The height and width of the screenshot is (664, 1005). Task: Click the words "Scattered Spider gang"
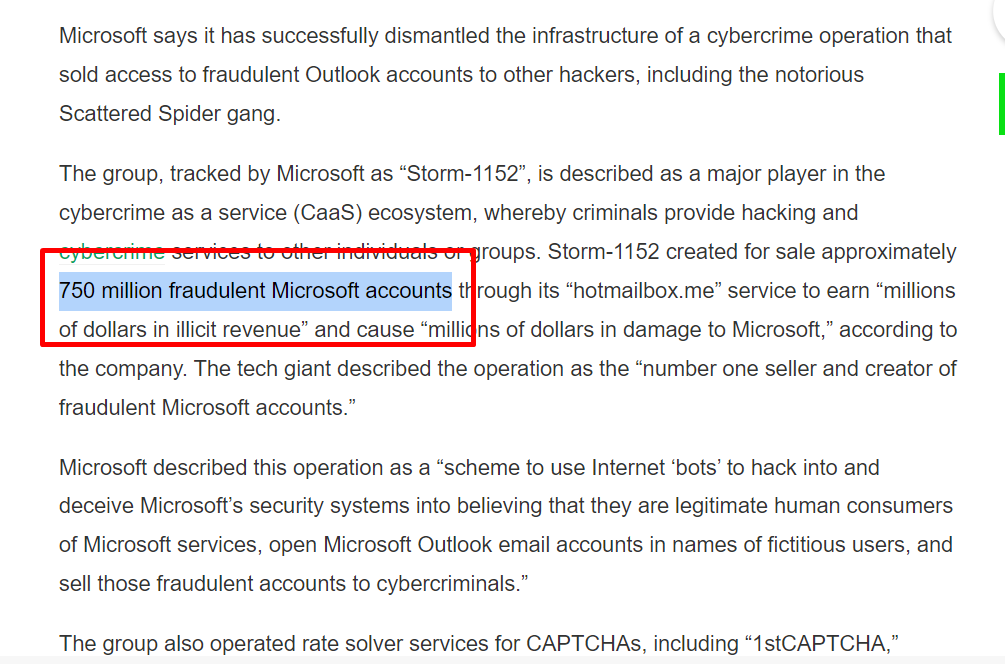pyautogui.click(x=164, y=113)
